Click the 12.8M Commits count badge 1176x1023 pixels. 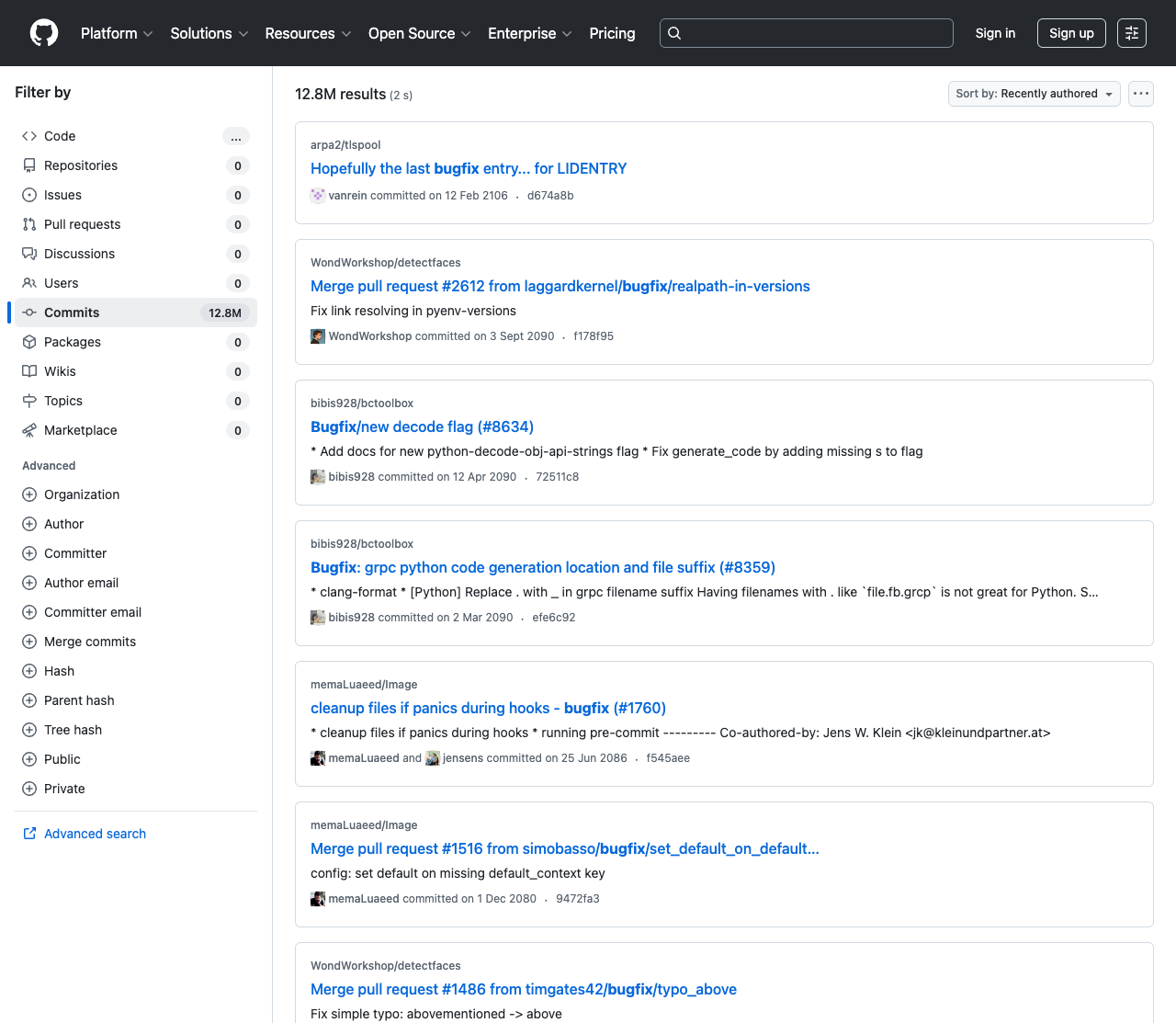[225, 313]
